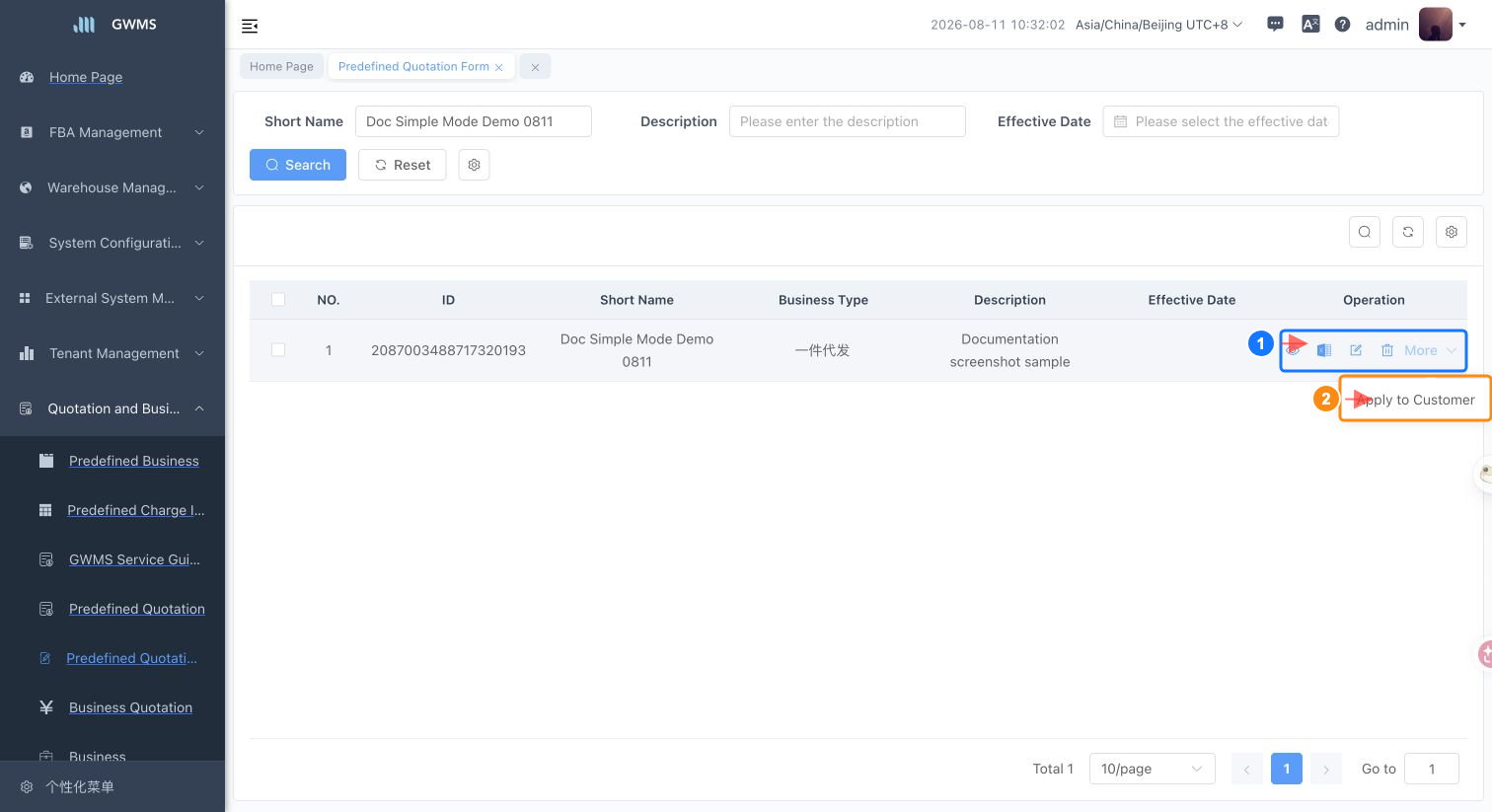Select all rows with header checkbox
Screen dimensions: 1492x812
[x=278, y=299]
